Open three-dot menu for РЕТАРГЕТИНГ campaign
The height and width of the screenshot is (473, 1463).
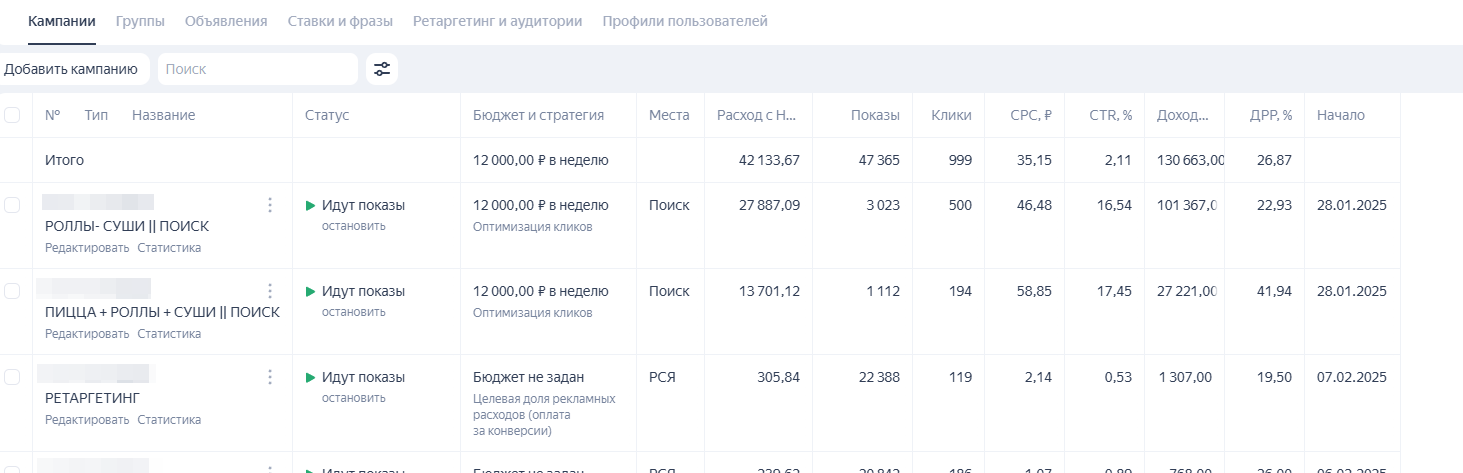[269, 377]
